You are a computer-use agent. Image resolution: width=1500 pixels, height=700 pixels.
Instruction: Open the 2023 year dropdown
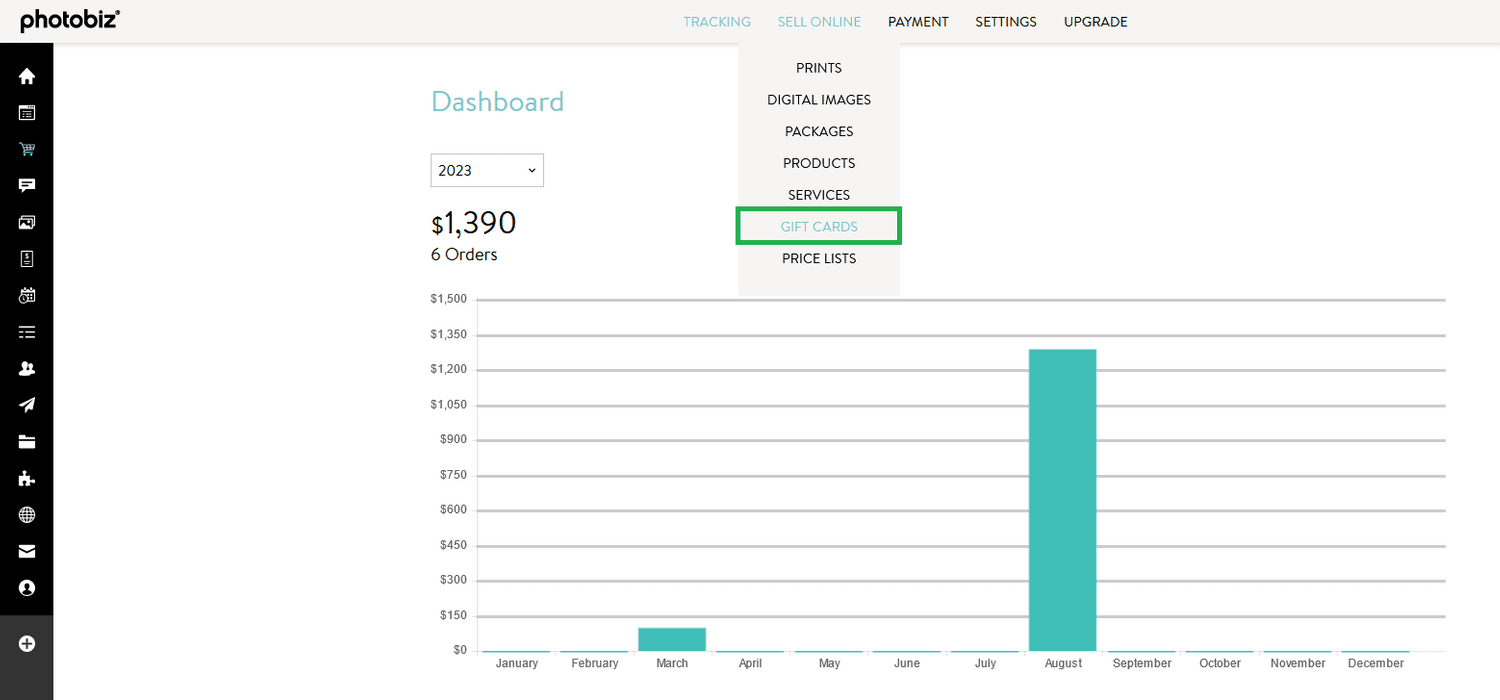click(487, 170)
